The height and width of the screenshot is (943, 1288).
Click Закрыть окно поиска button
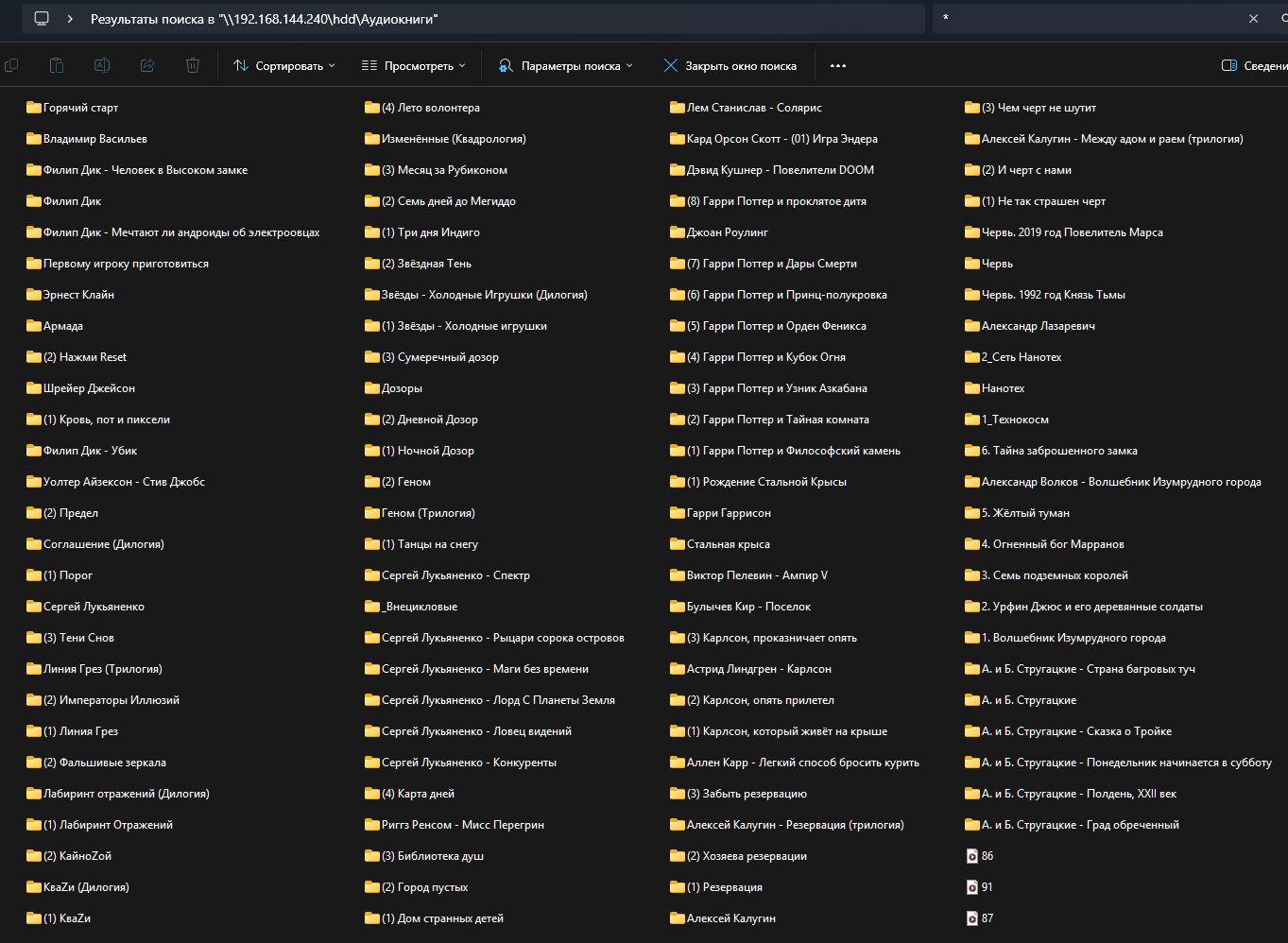point(730,65)
